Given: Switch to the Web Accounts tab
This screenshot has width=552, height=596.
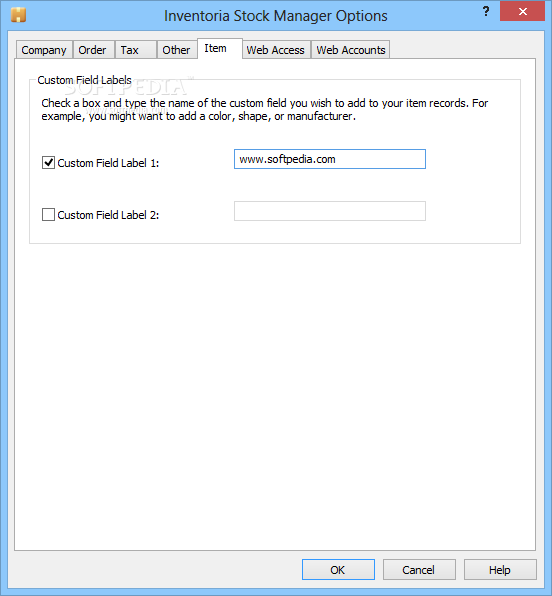Looking at the screenshot, I should point(351,50).
